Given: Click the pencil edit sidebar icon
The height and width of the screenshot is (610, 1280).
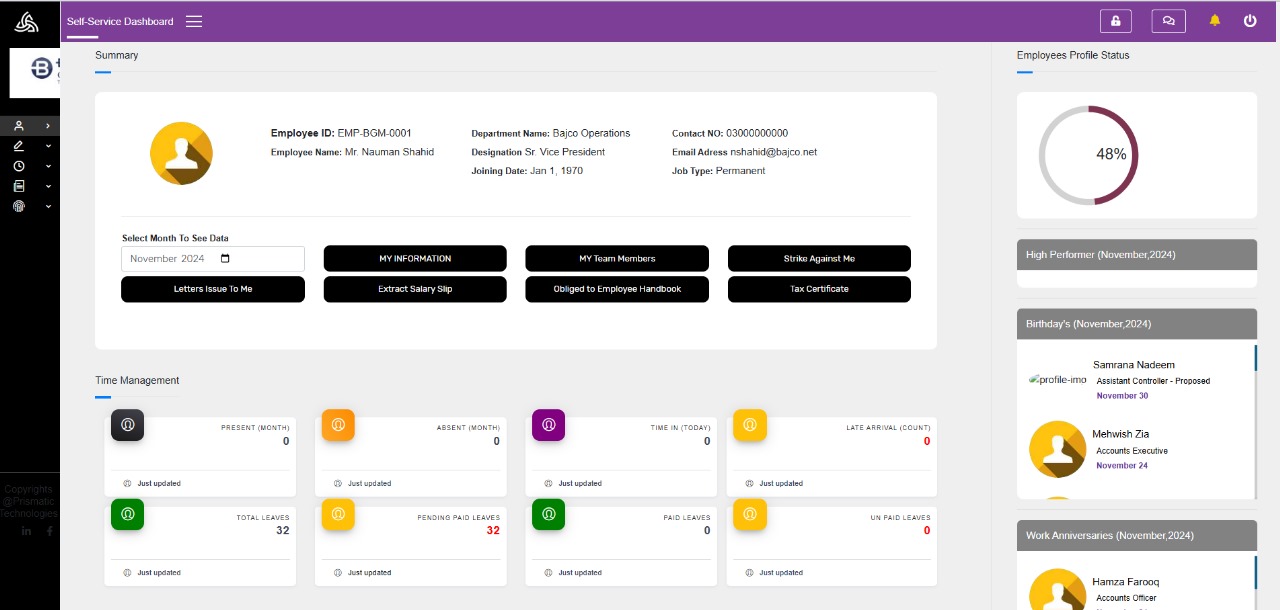Looking at the screenshot, I should click(x=19, y=146).
